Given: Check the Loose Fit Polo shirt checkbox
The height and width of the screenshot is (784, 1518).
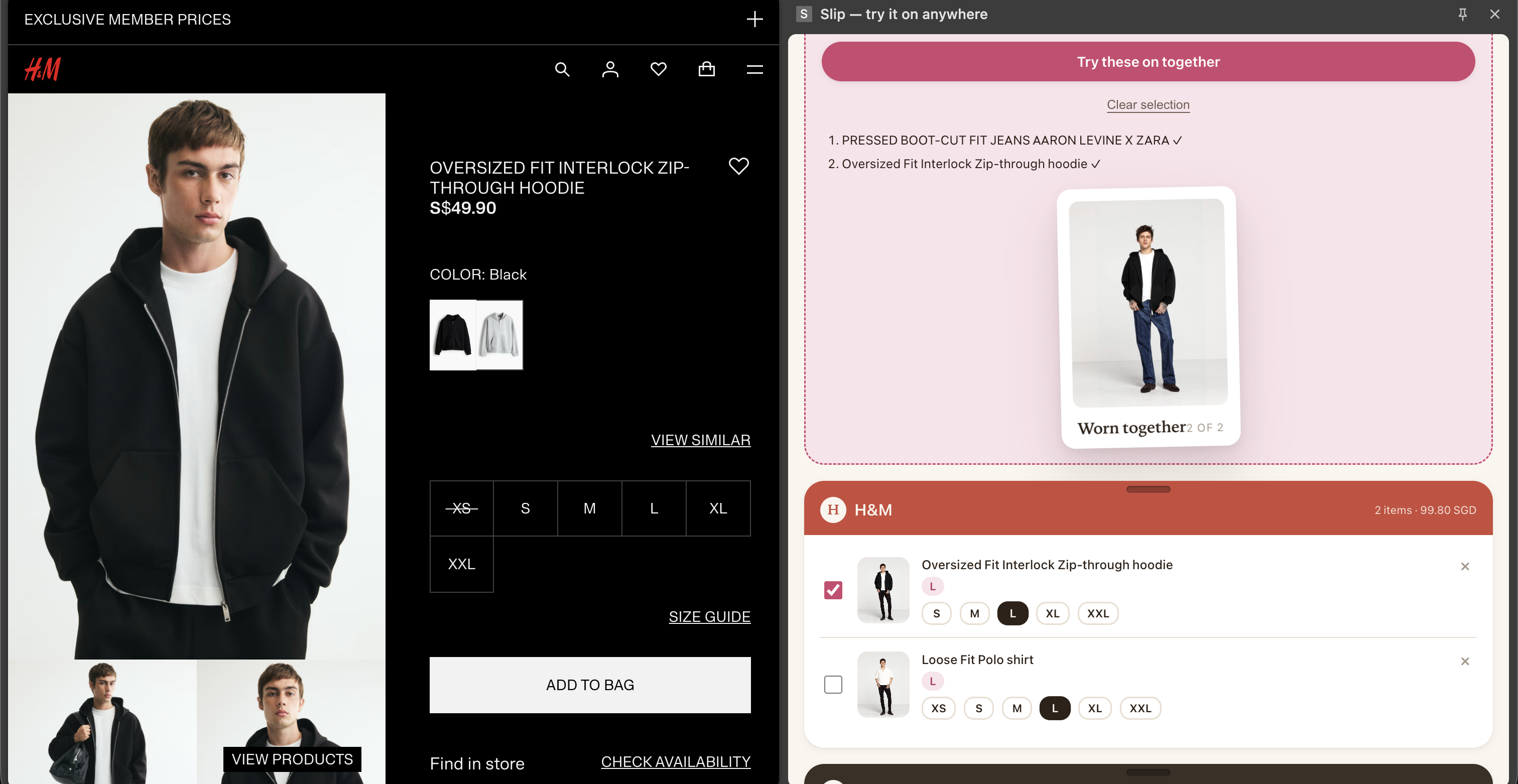Looking at the screenshot, I should pos(833,685).
